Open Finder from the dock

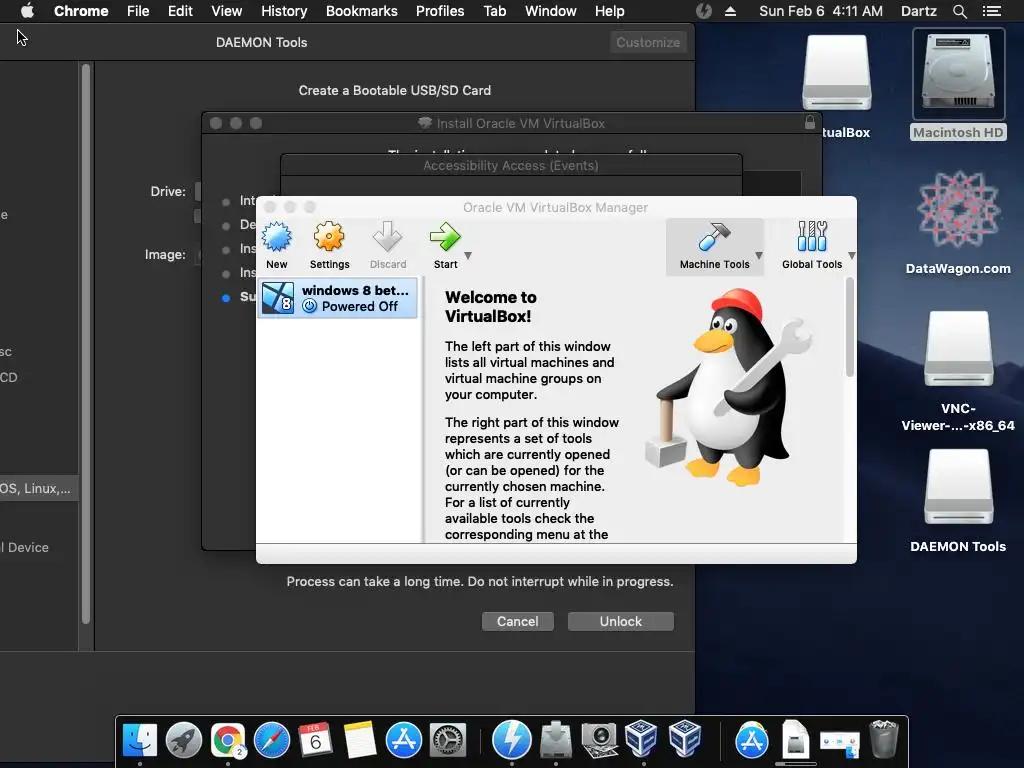click(x=140, y=740)
